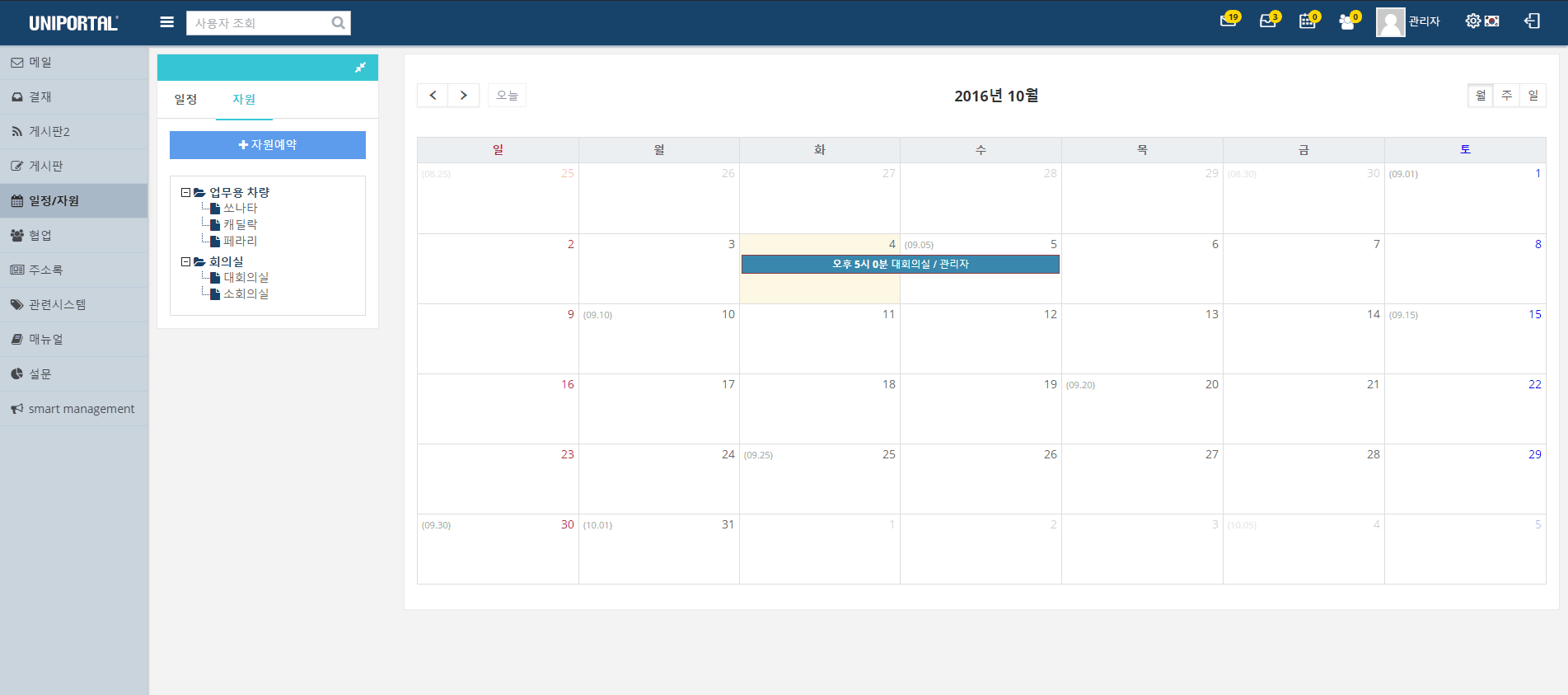Select 일정/자원 in the sidebar

(74, 201)
